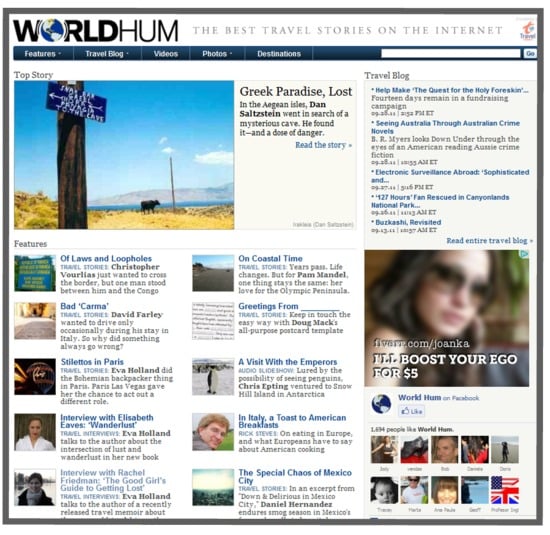
Task: Click the Read the story link
Action: pyautogui.click(x=323, y=145)
